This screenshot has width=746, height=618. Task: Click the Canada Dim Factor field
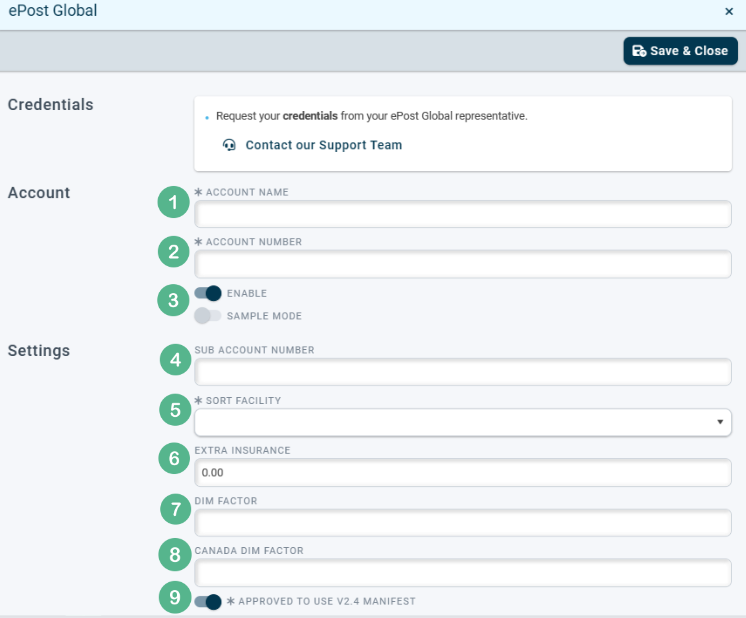[463, 572]
